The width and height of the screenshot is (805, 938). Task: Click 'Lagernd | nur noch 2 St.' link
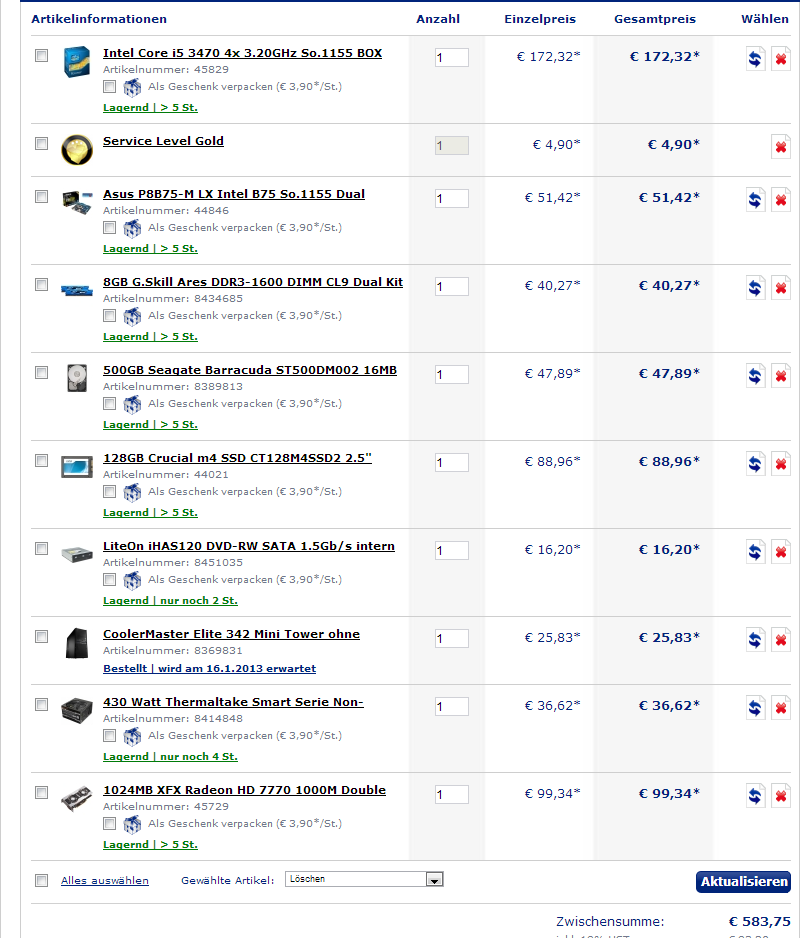click(x=170, y=600)
